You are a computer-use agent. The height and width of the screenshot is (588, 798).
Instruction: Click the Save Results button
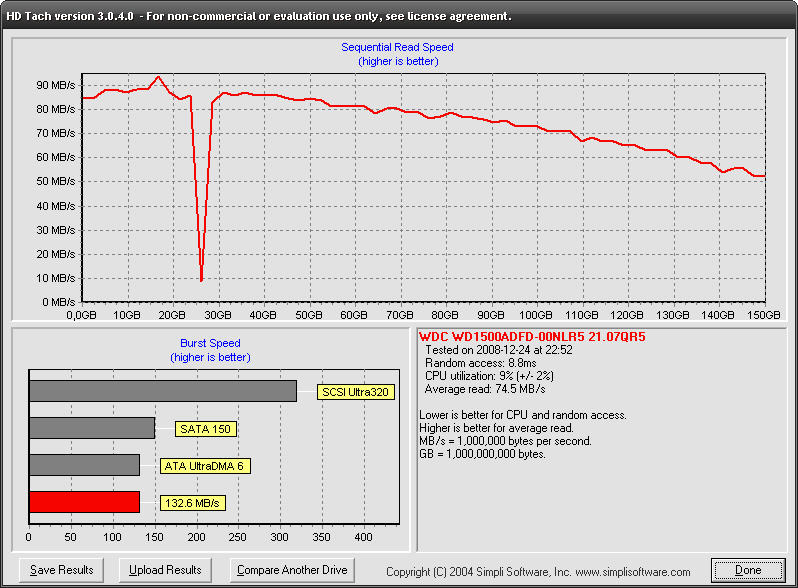(61, 570)
